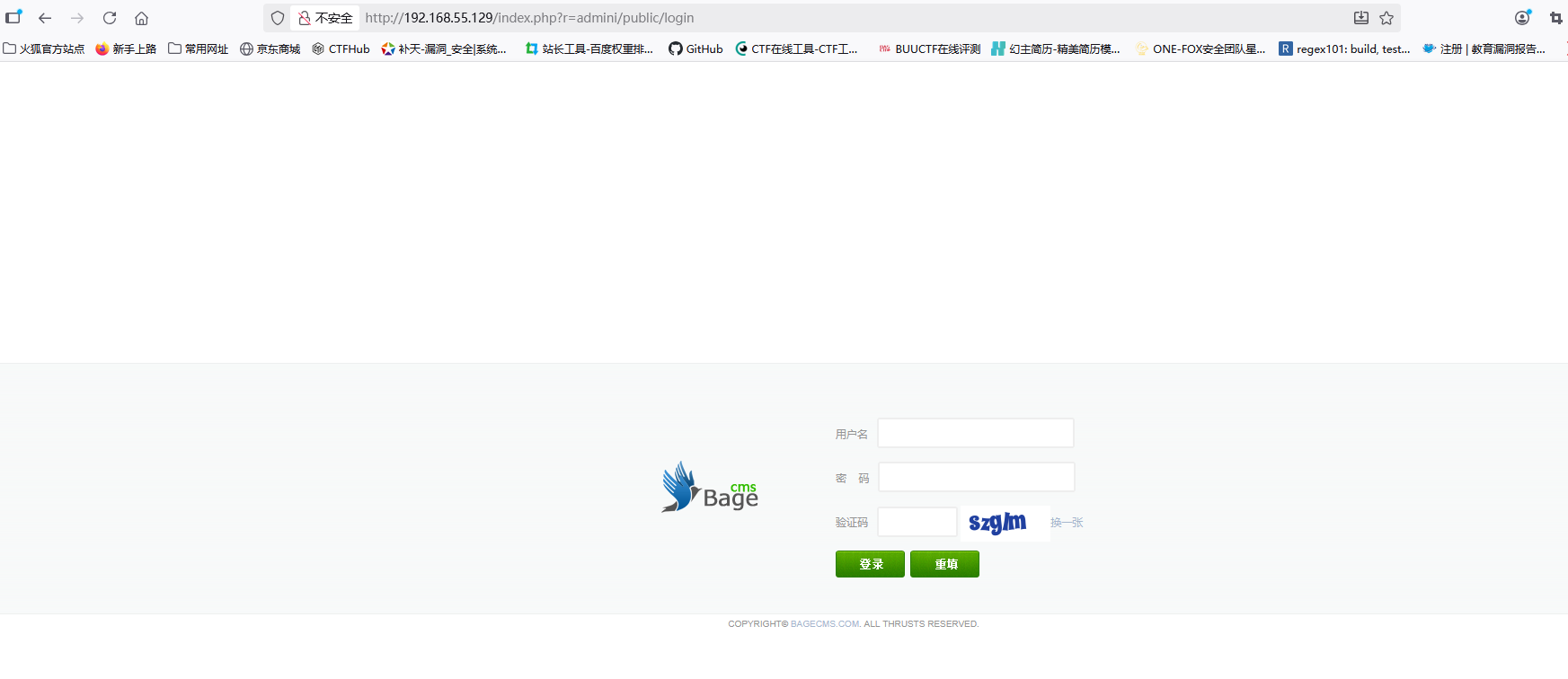Click the 密码 password input field
The width and height of the screenshot is (1568, 679).
(976, 477)
